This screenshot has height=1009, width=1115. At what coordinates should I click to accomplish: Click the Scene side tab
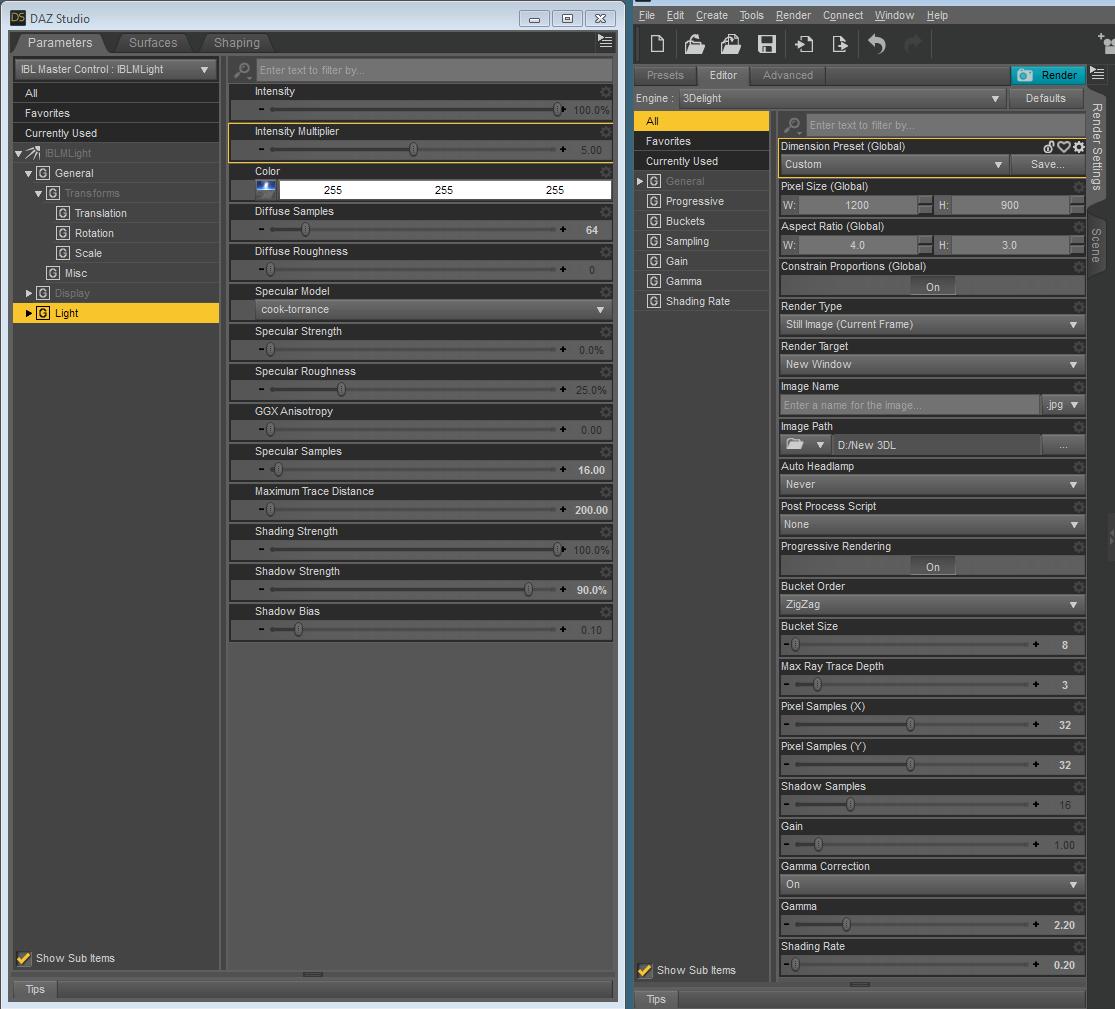[x=1096, y=245]
